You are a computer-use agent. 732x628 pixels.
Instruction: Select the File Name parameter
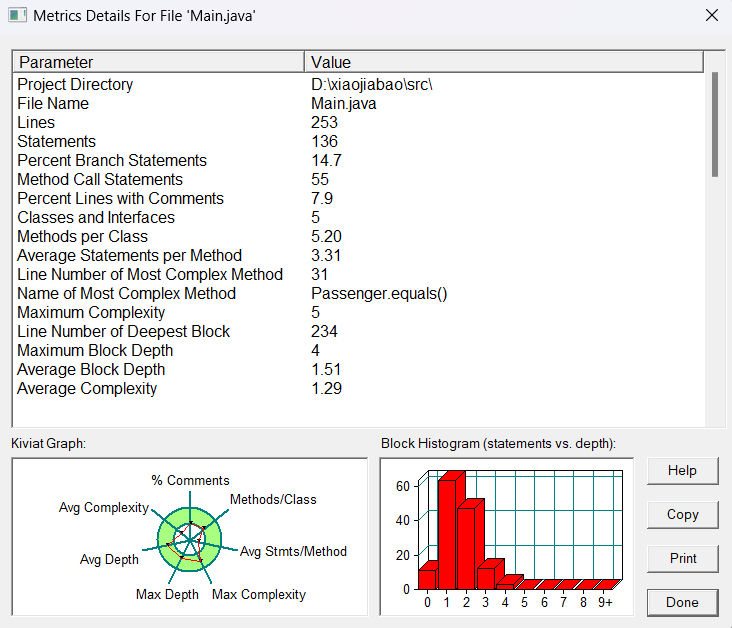pyautogui.click(x=53, y=104)
